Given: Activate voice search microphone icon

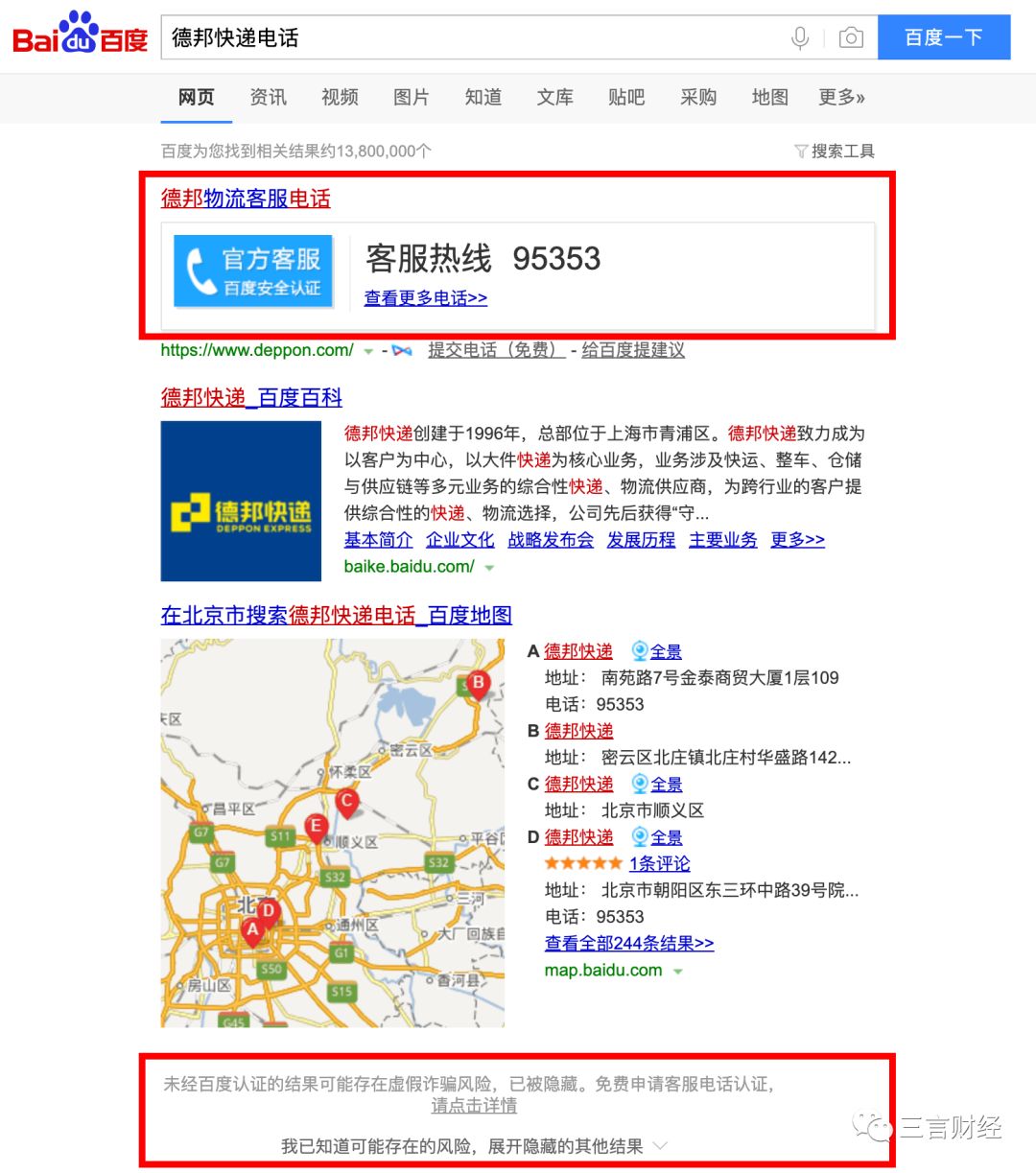Looking at the screenshot, I should pyautogui.click(x=799, y=37).
